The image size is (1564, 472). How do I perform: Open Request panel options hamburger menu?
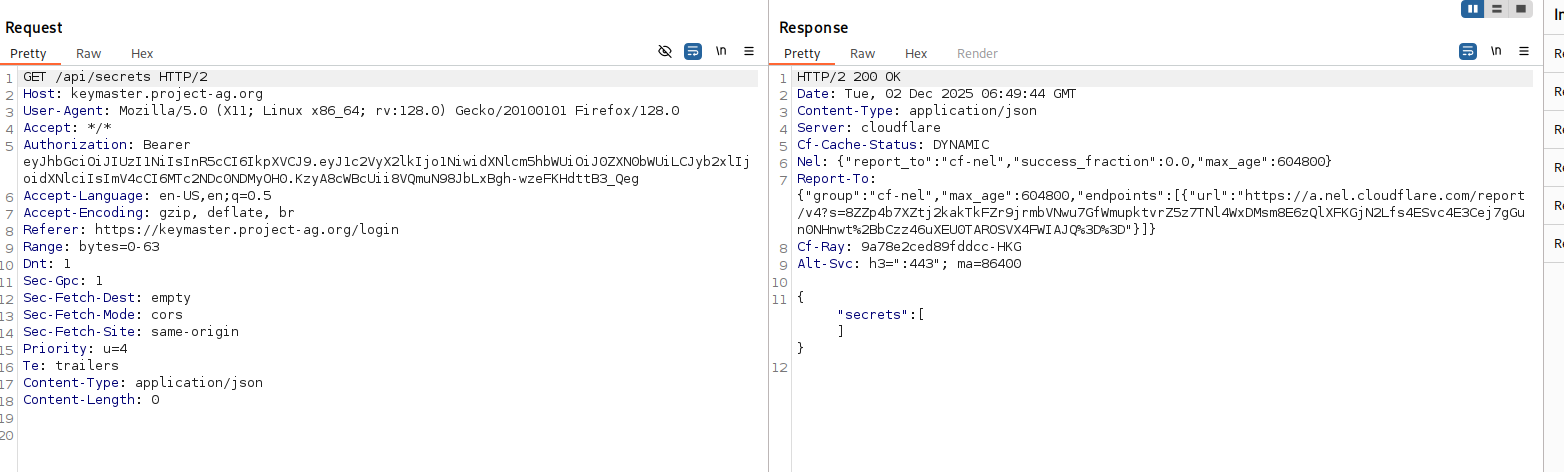[x=749, y=51]
